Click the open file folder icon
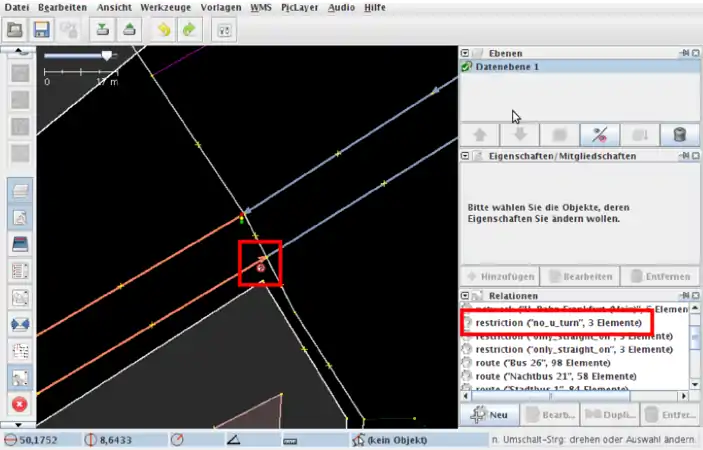Screen dimensions: 703x450 [x=16, y=29]
